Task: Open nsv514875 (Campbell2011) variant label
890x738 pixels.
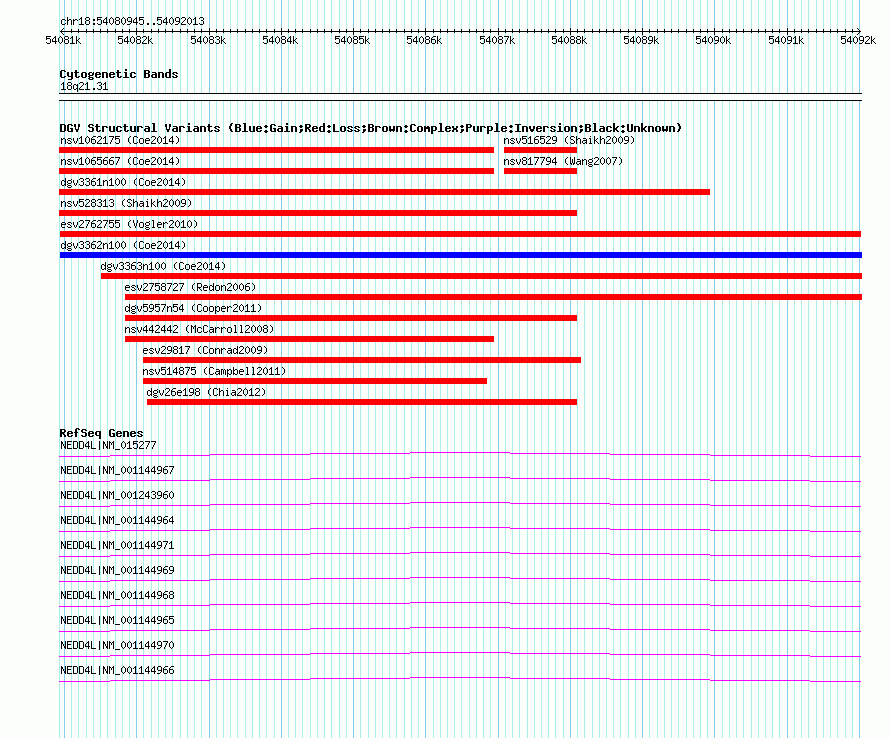Action: pyautogui.click(x=214, y=371)
